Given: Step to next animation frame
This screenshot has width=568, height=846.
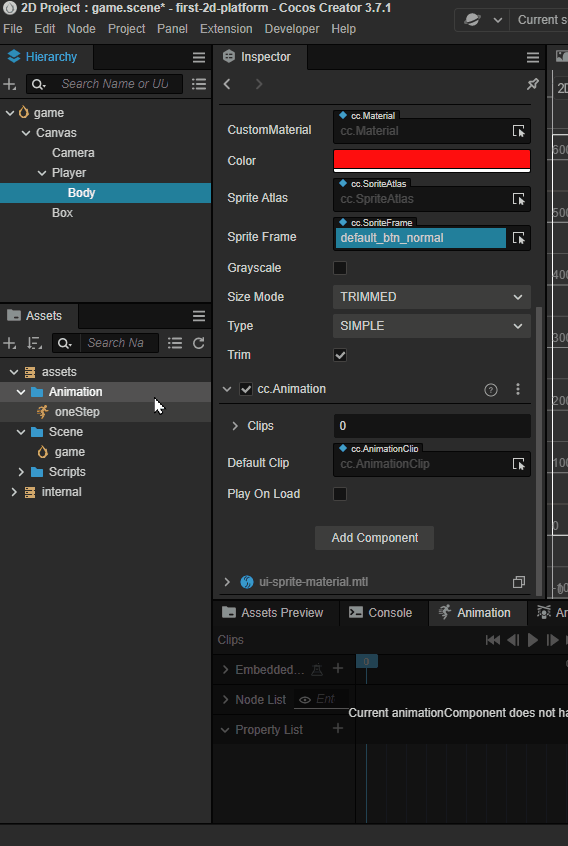Looking at the screenshot, I should coord(552,640).
